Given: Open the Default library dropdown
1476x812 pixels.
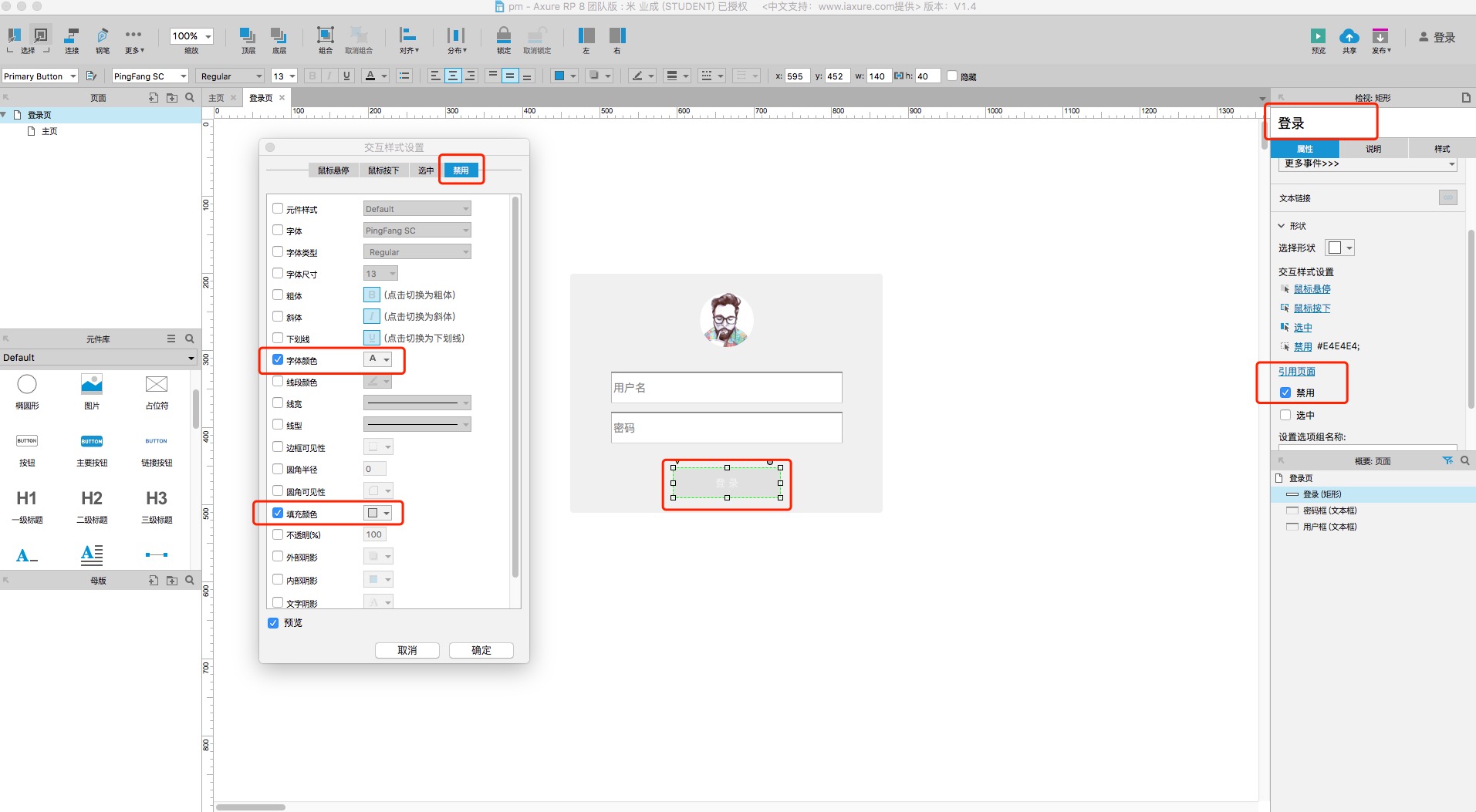Looking at the screenshot, I should click(99, 358).
